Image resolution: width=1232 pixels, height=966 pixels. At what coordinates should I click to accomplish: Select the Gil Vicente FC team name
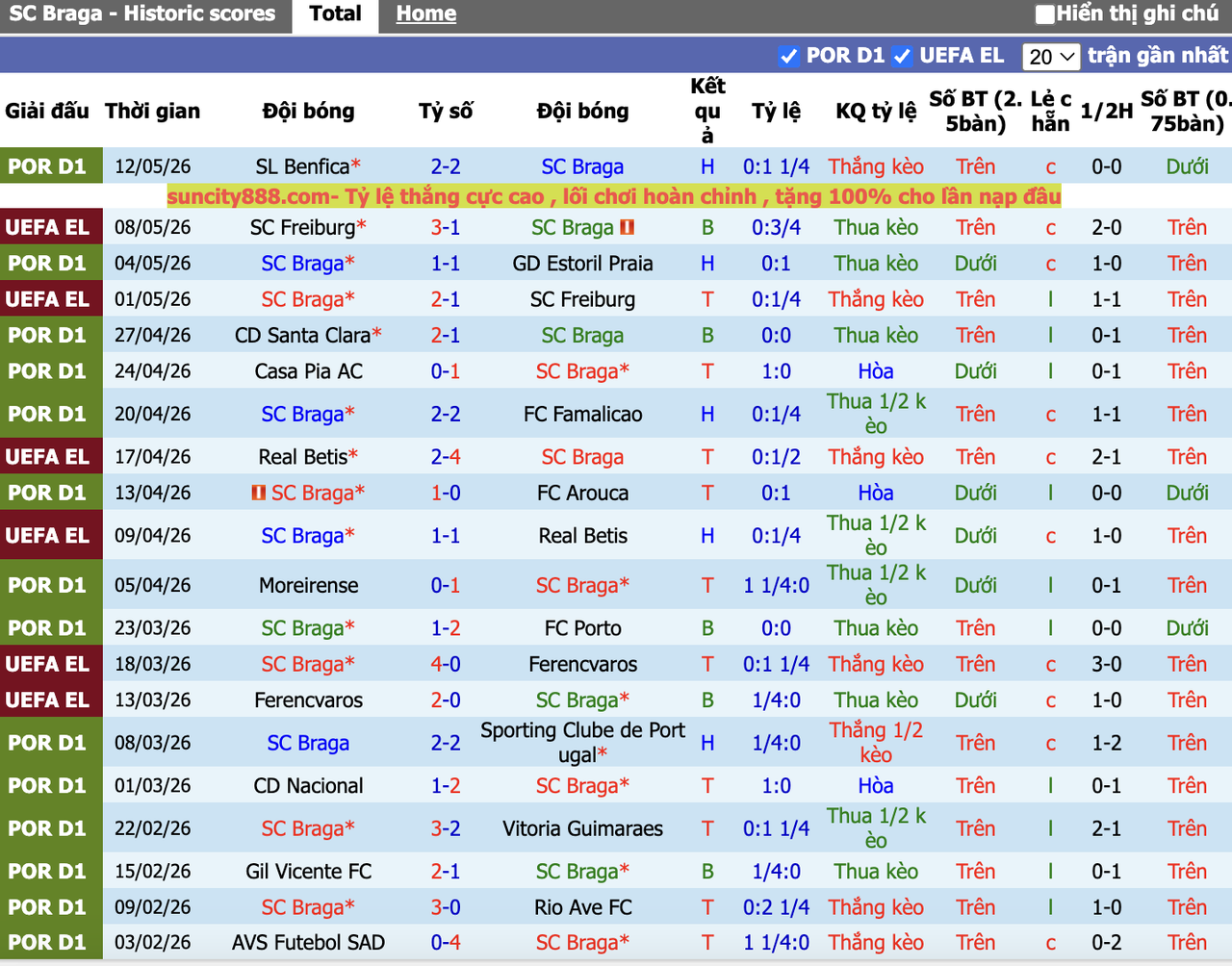308,872
